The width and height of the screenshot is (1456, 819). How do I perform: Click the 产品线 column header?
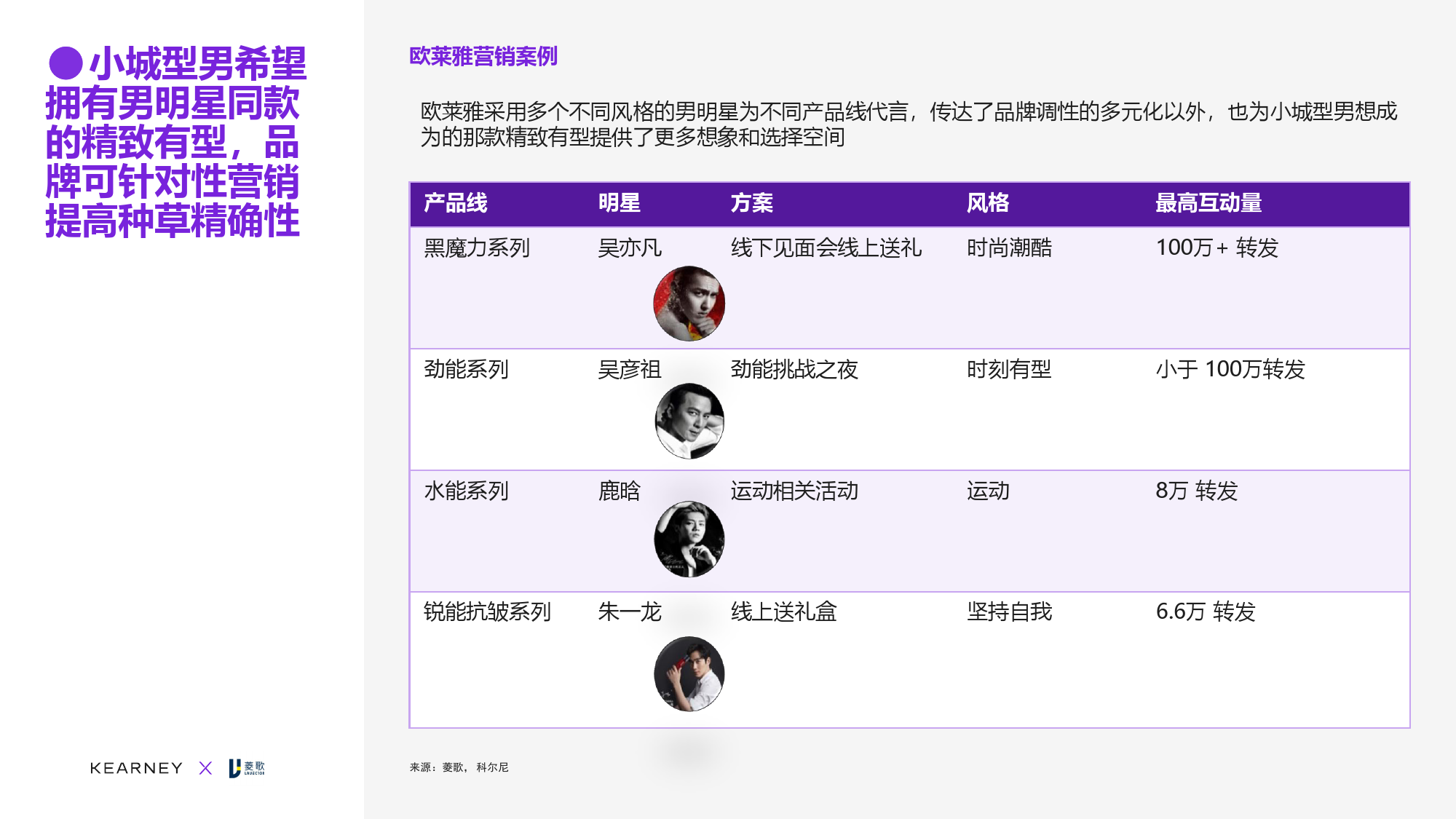(456, 203)
